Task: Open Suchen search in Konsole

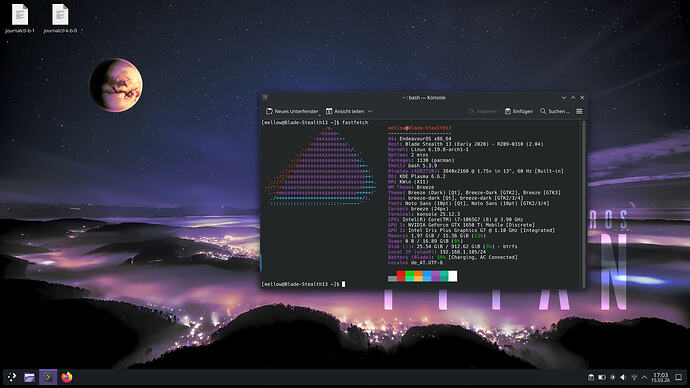Action: [554, 111]
